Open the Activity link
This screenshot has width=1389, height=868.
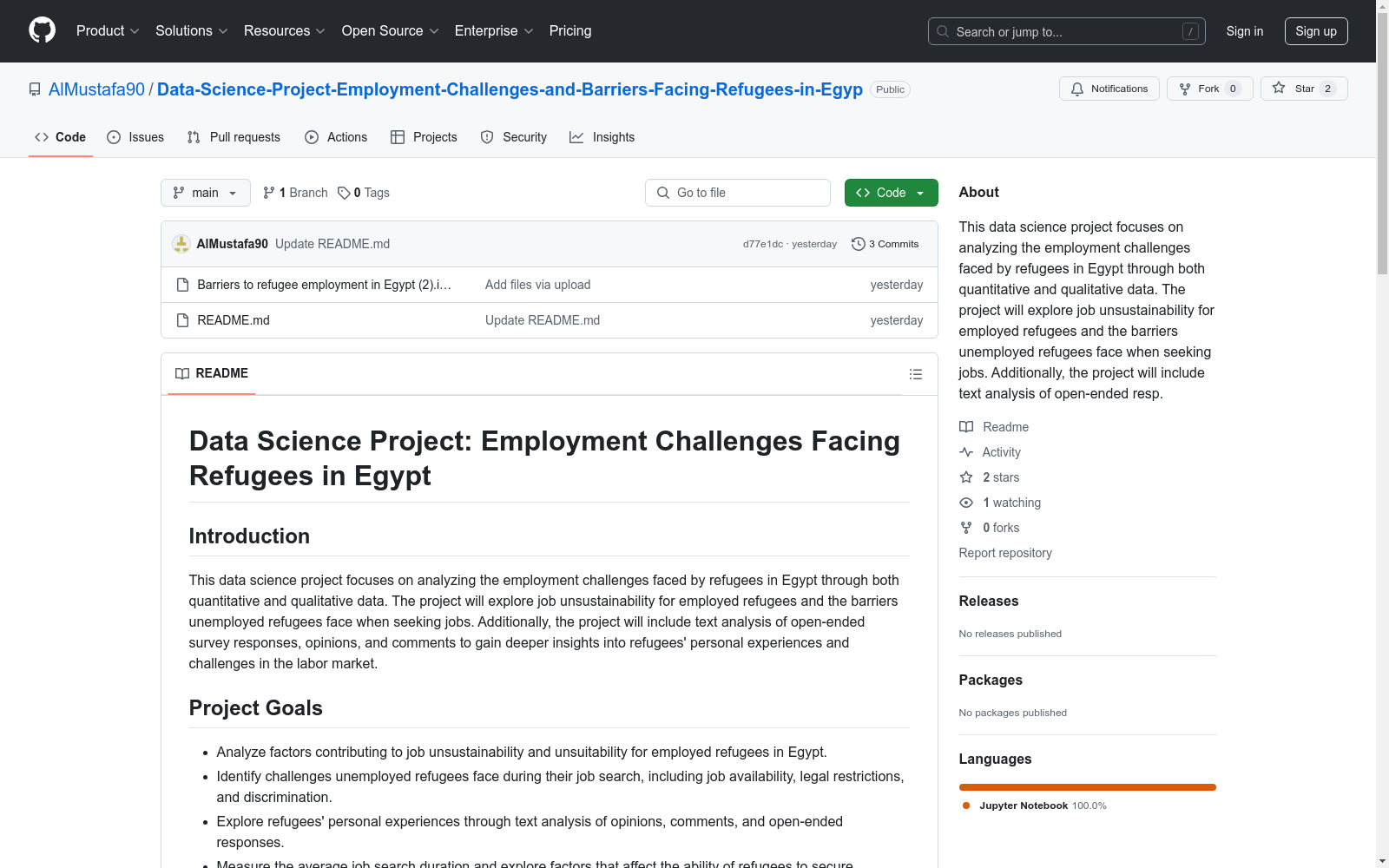990,452
